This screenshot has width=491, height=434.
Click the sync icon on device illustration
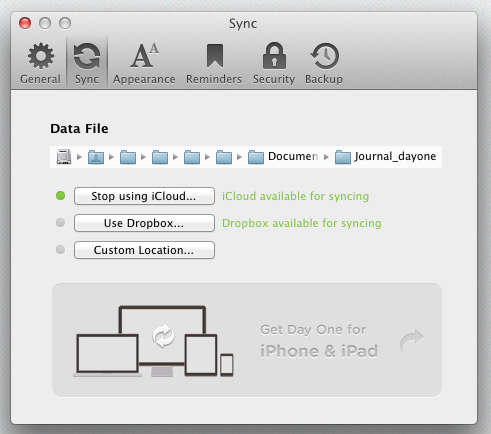click(163, 336)
